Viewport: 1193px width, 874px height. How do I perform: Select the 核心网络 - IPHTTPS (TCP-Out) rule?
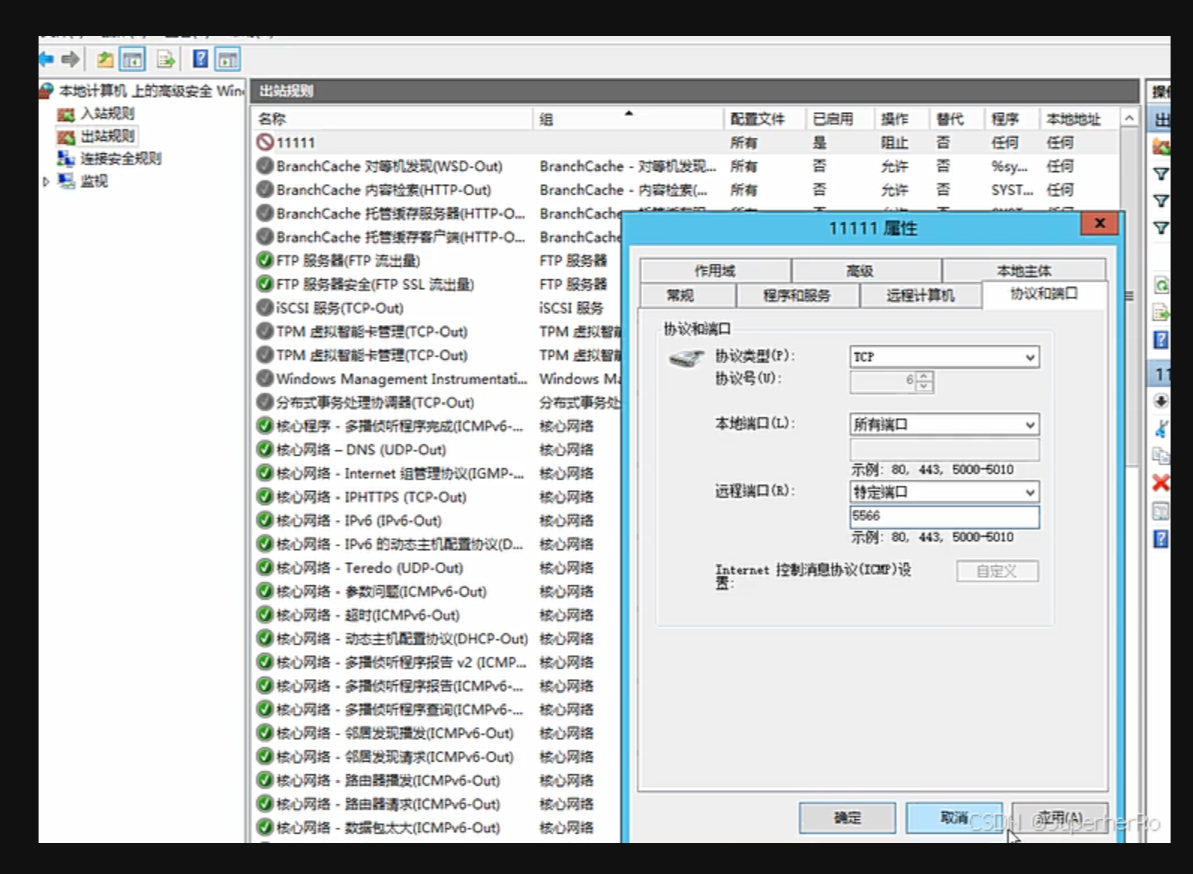tap(371, 497)
